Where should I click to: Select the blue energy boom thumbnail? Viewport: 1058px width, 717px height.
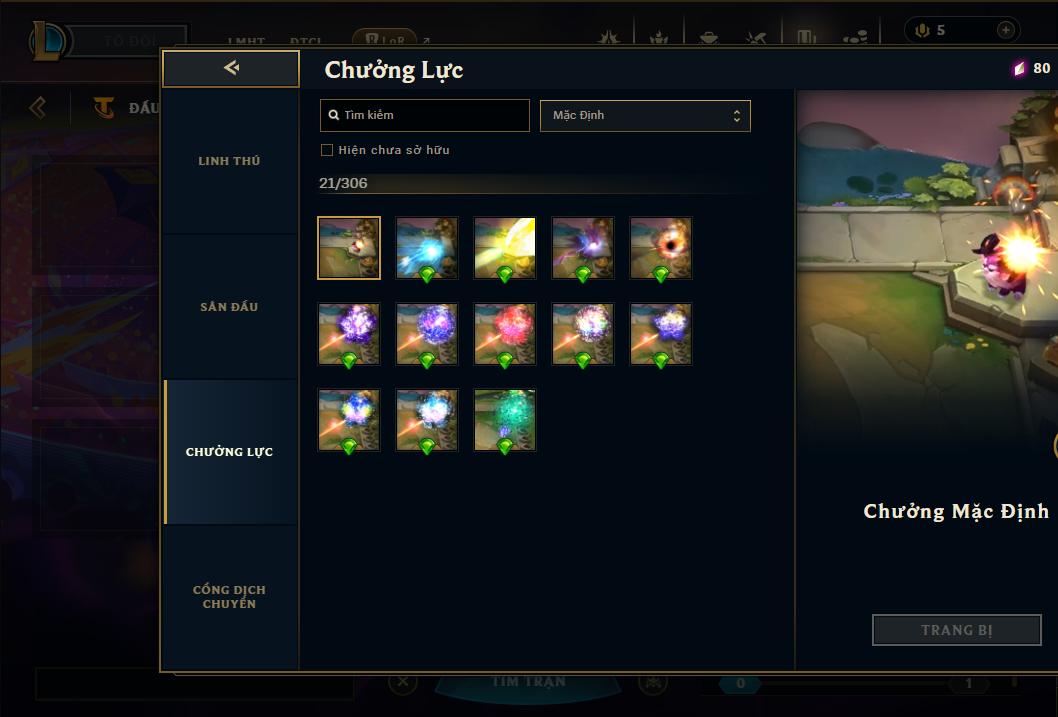(x=426, y=248)
